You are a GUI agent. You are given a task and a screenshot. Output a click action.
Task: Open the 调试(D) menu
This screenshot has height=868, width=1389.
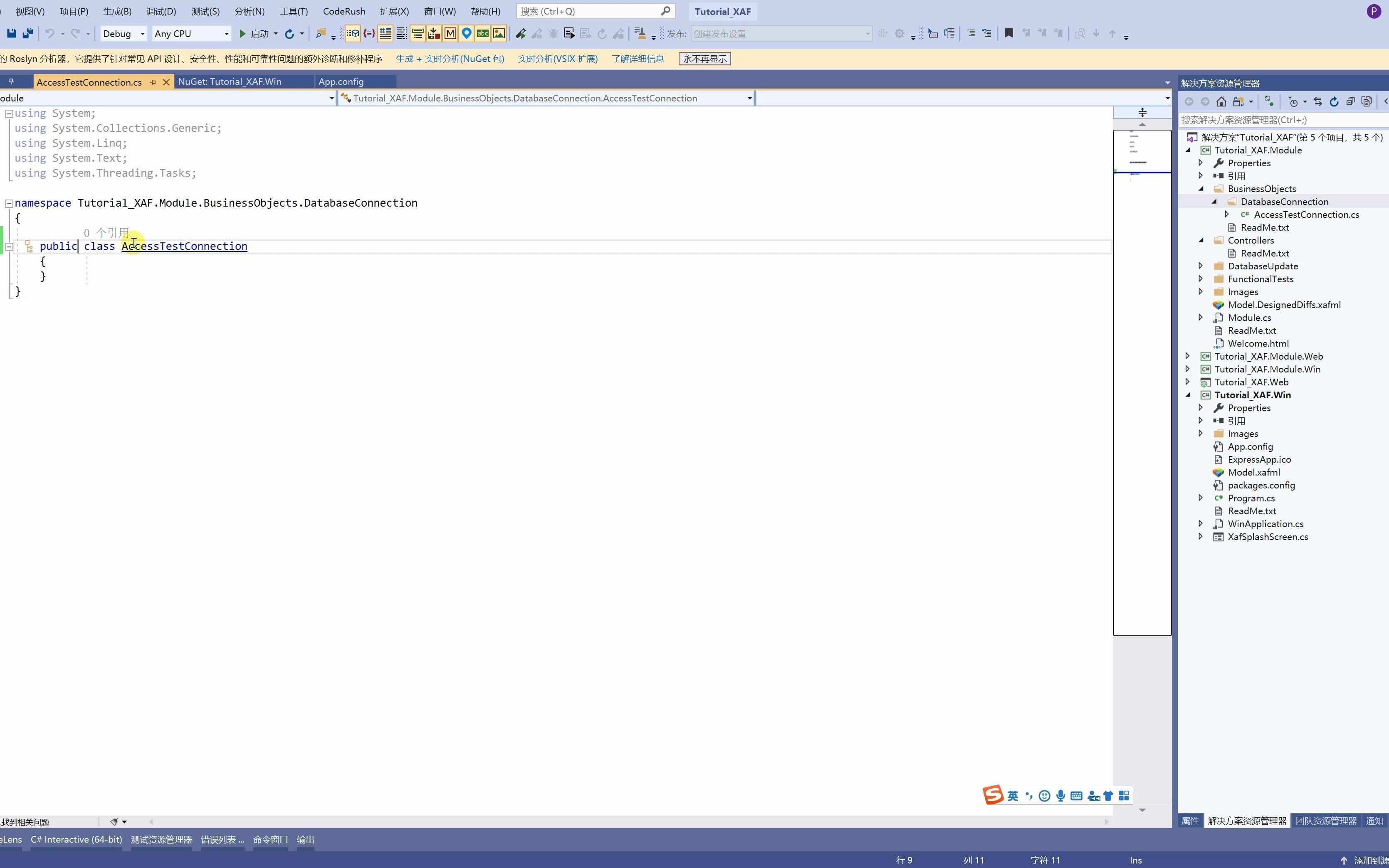pos(161,12)
